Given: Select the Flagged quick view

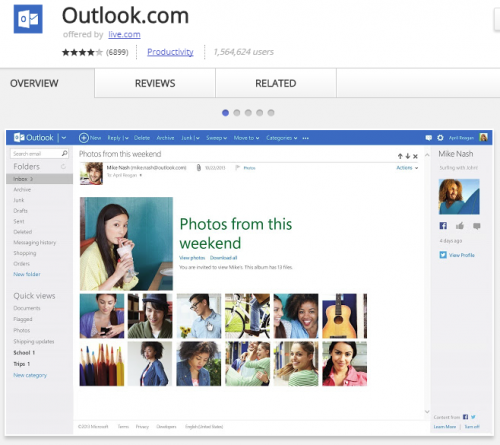Looking at the screenshot, I should coord(23,319).
